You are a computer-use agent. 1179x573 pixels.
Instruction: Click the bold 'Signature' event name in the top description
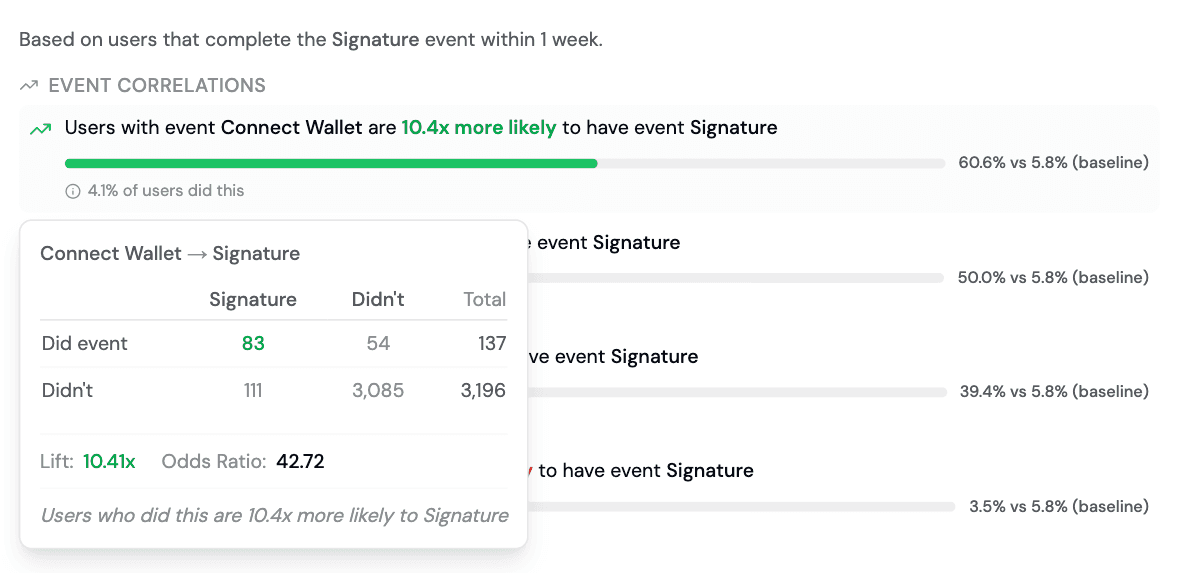pyautogui.click(x=376, y=41)
